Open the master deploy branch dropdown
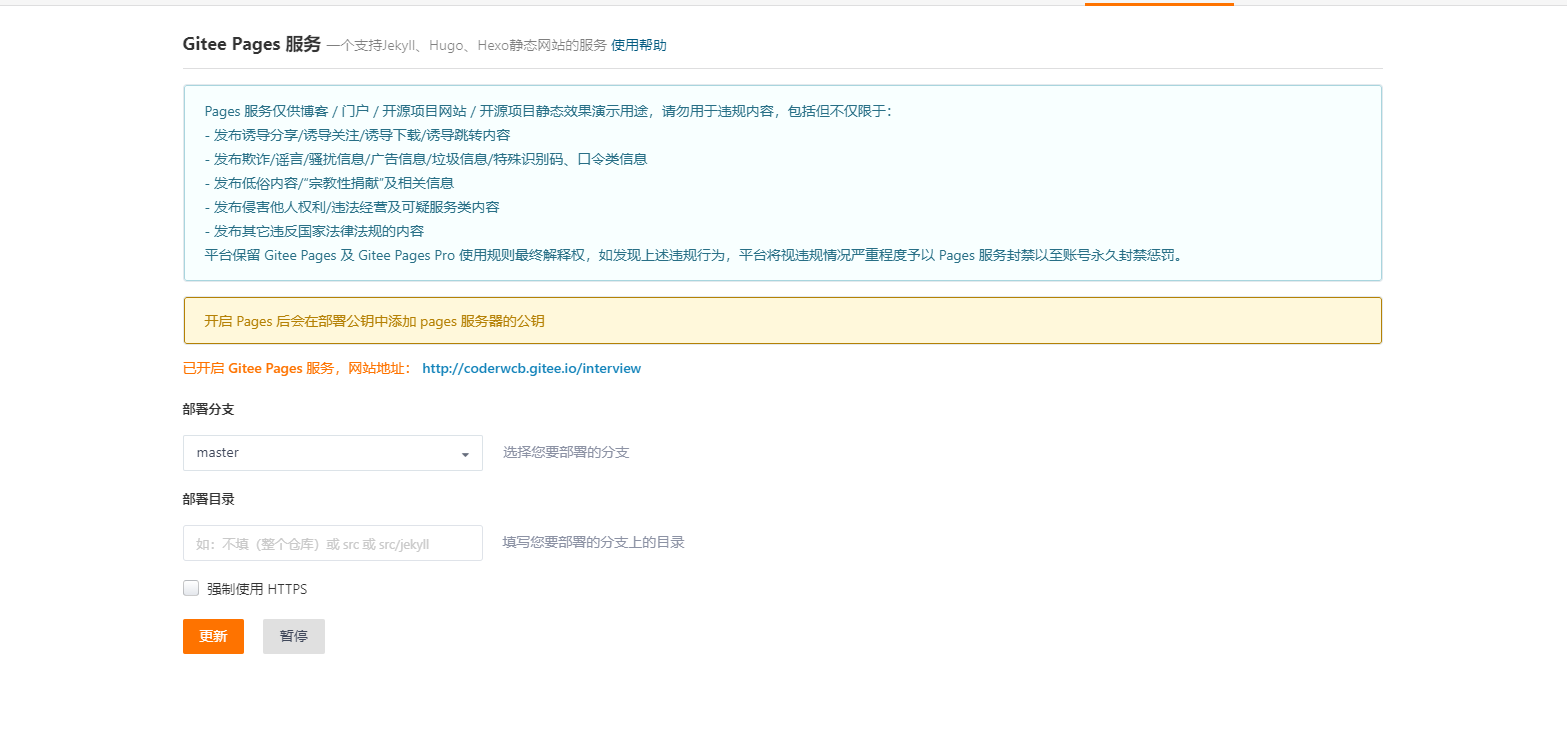Image resolution: width=1567 pixels, height=737 pixels. coord(333,453)
